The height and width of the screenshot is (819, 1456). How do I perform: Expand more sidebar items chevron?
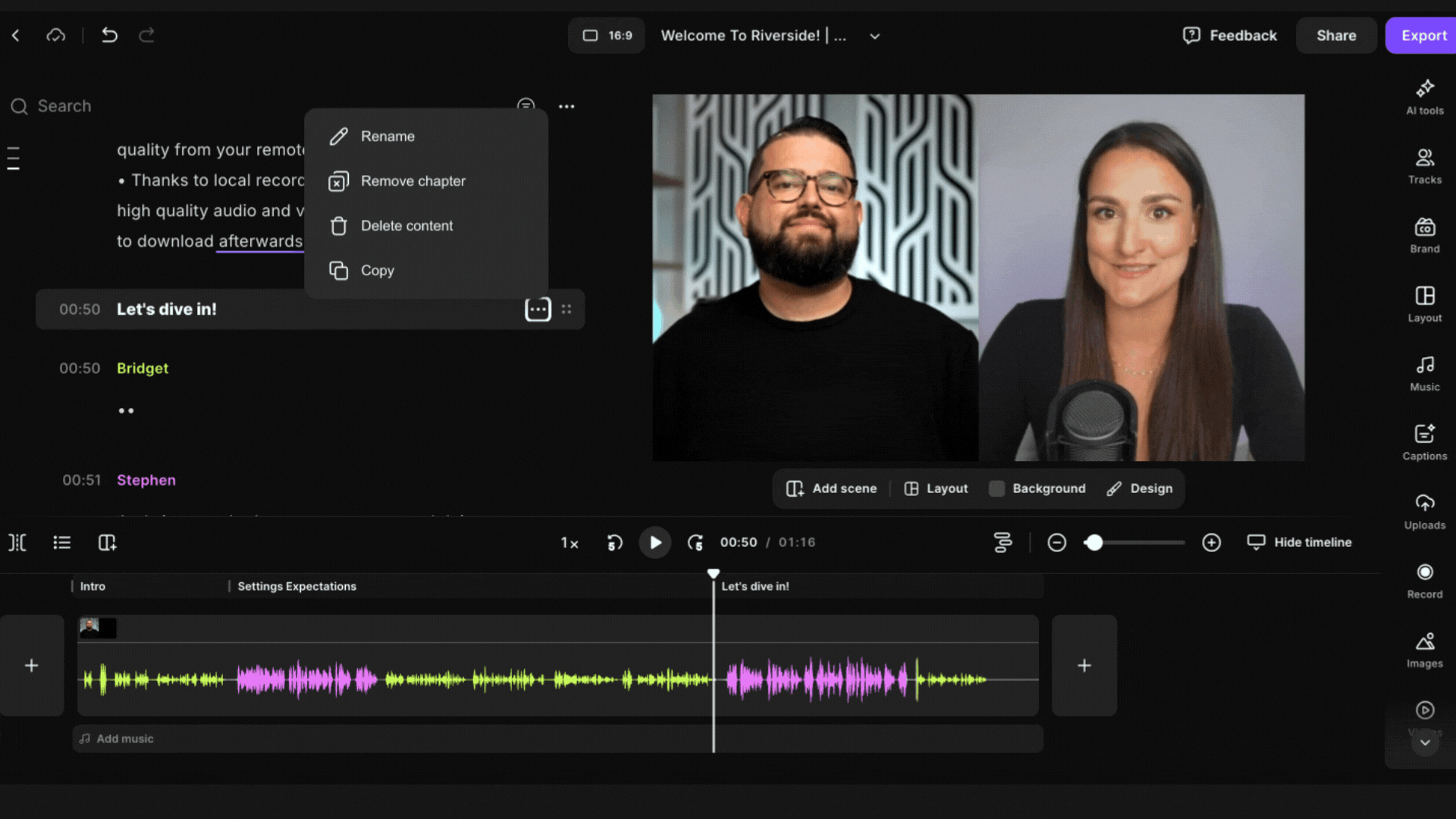1425,742
